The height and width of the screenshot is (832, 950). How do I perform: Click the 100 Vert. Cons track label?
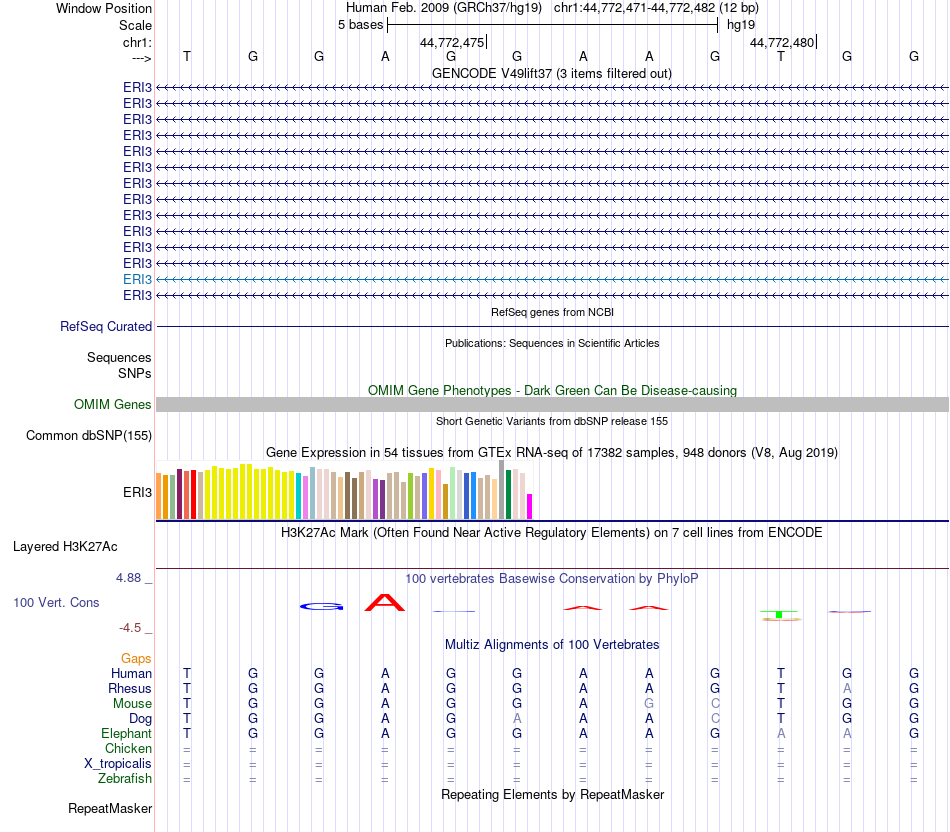point(56,602)
